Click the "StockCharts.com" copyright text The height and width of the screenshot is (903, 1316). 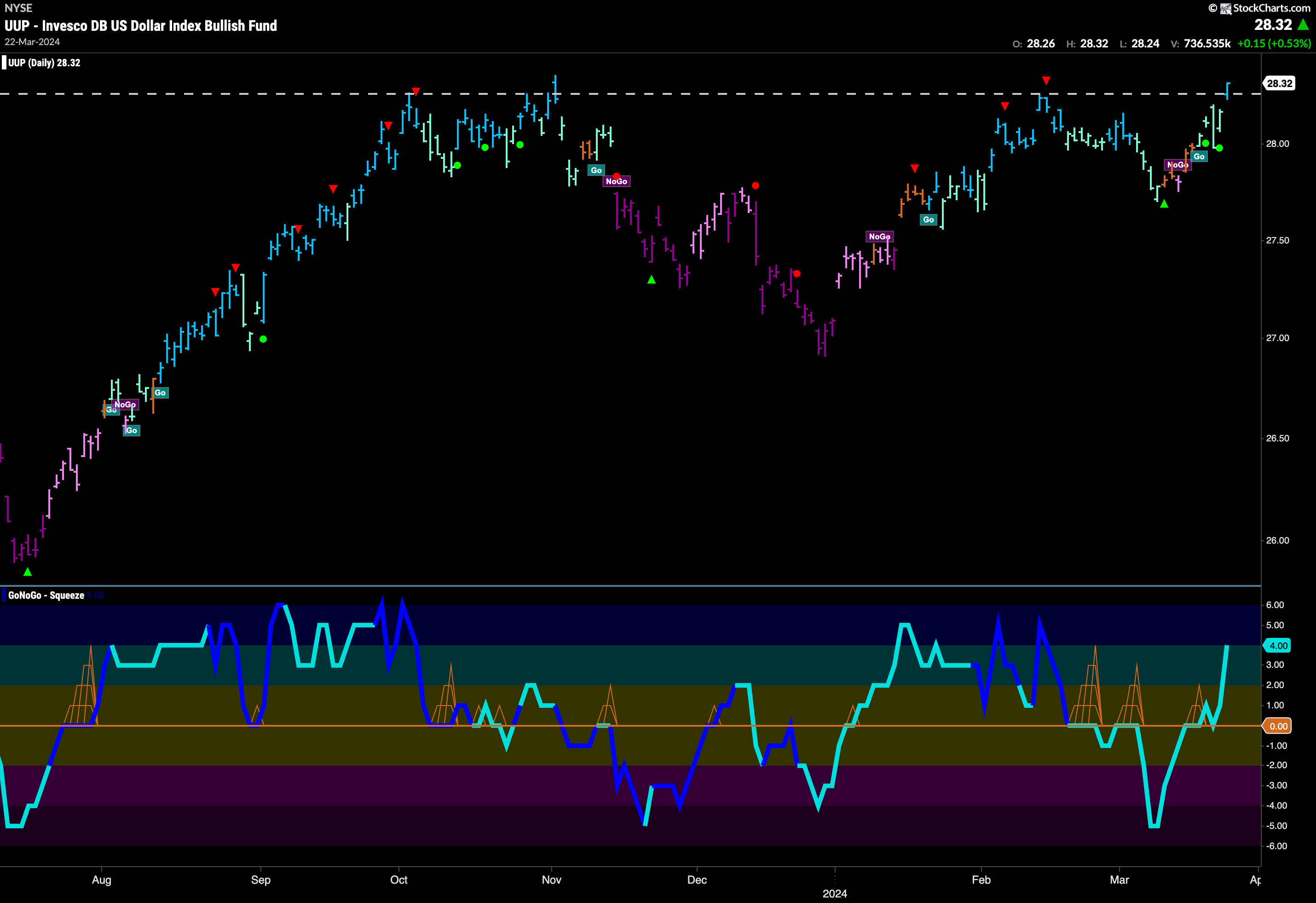[x=1271, y=8]
